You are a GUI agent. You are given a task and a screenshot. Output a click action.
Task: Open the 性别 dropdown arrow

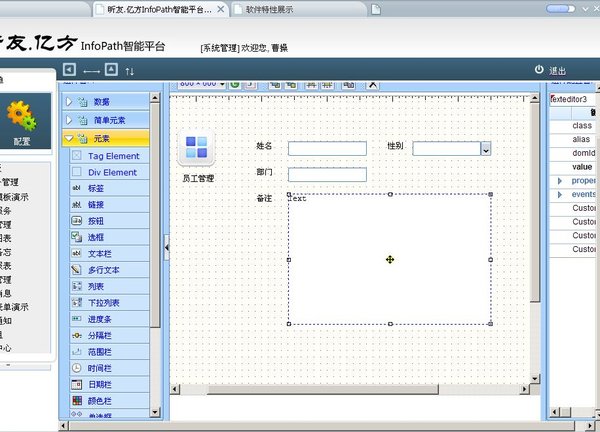click(486, 149)
